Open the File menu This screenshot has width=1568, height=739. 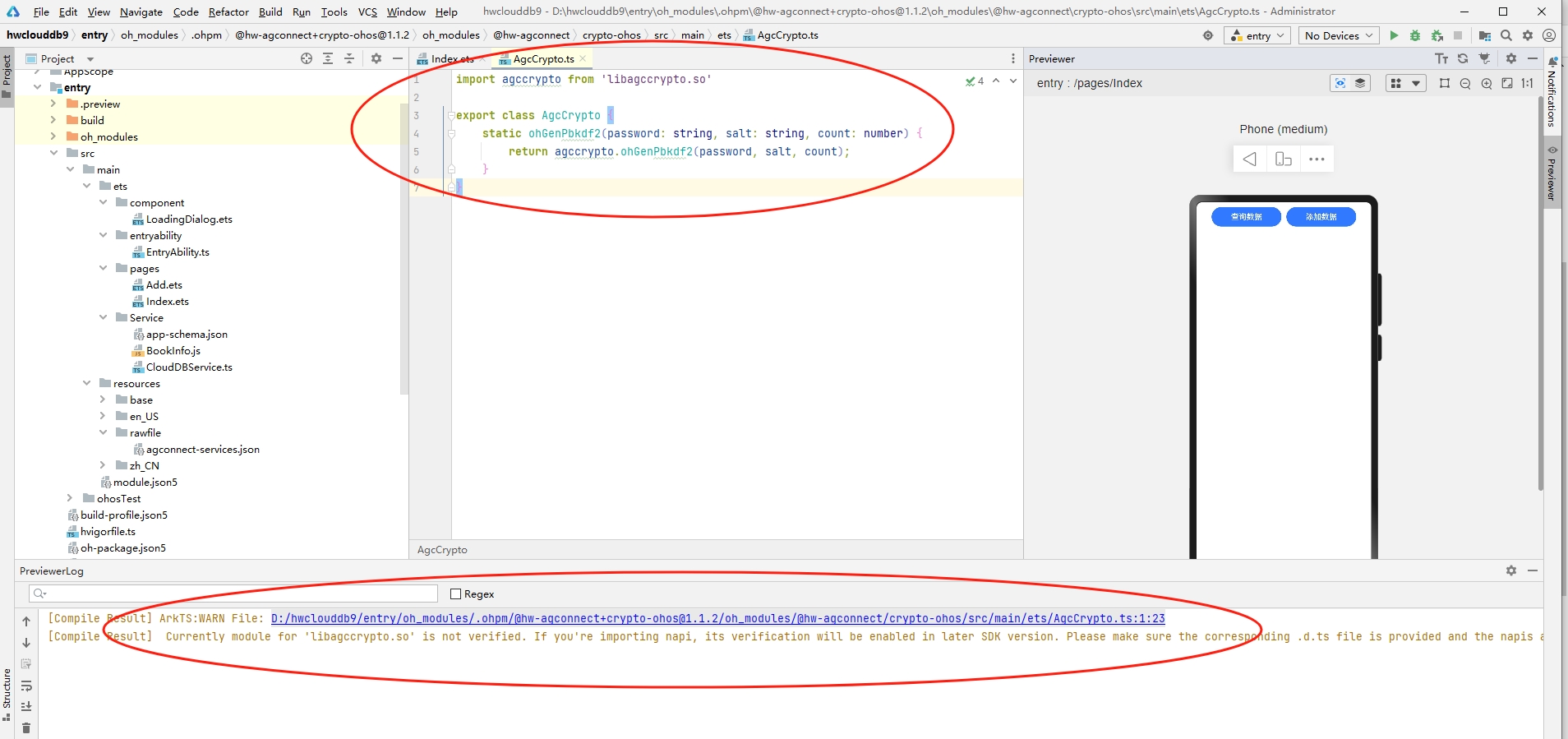tap(41, 12)
